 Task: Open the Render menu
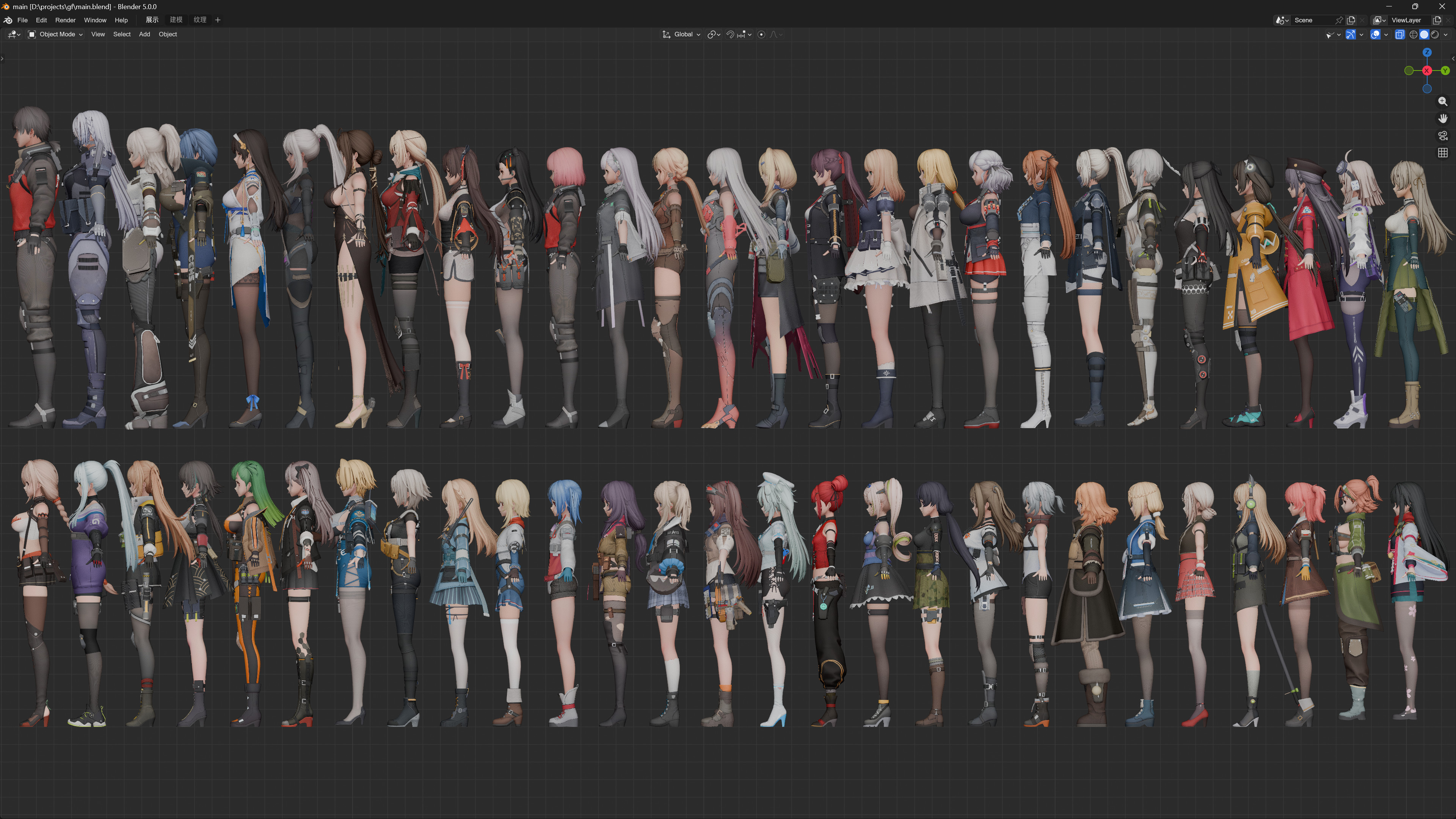[x=65, y=20]
